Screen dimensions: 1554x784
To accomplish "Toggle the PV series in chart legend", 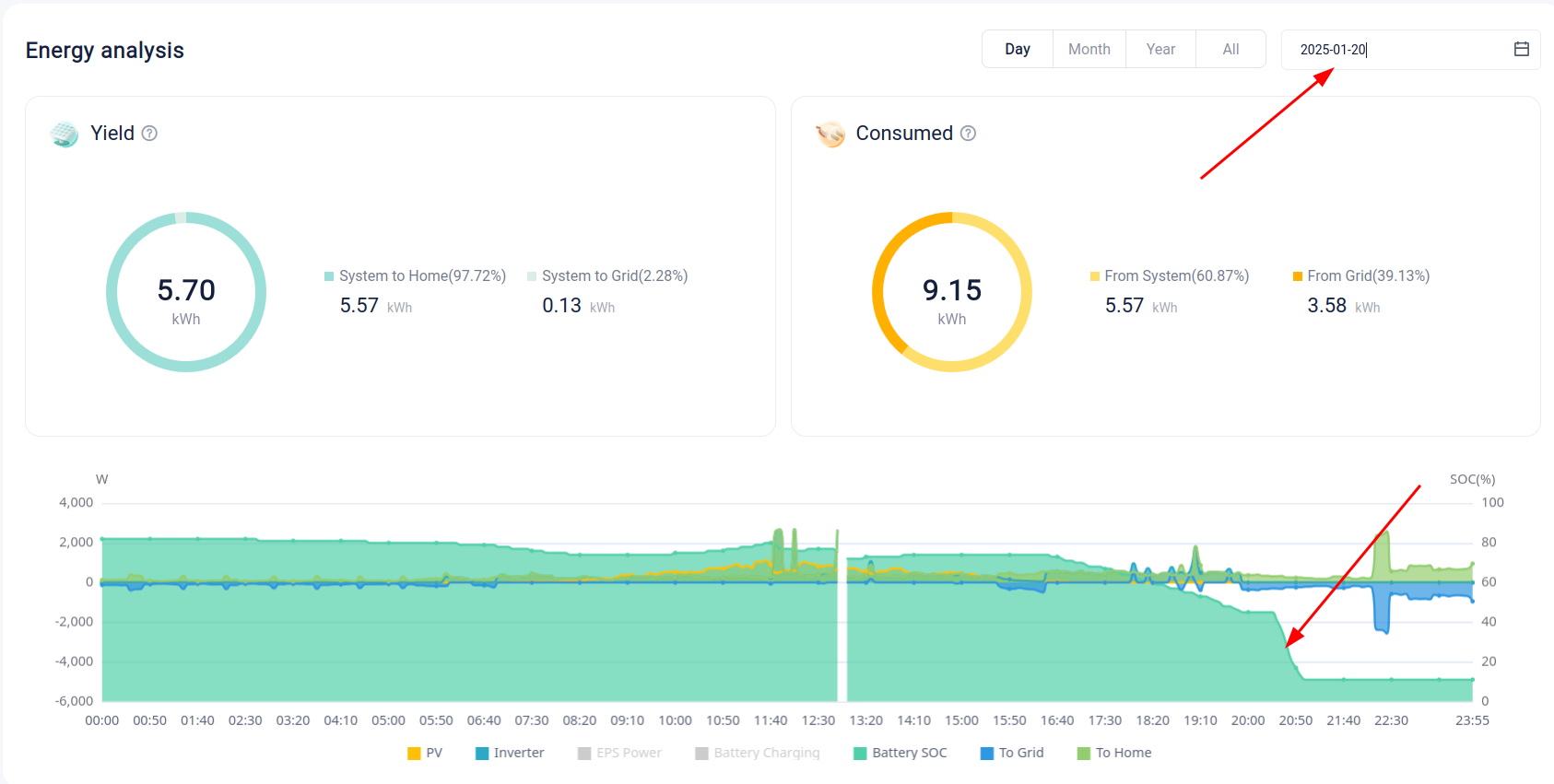I will [x=425, y=753].
